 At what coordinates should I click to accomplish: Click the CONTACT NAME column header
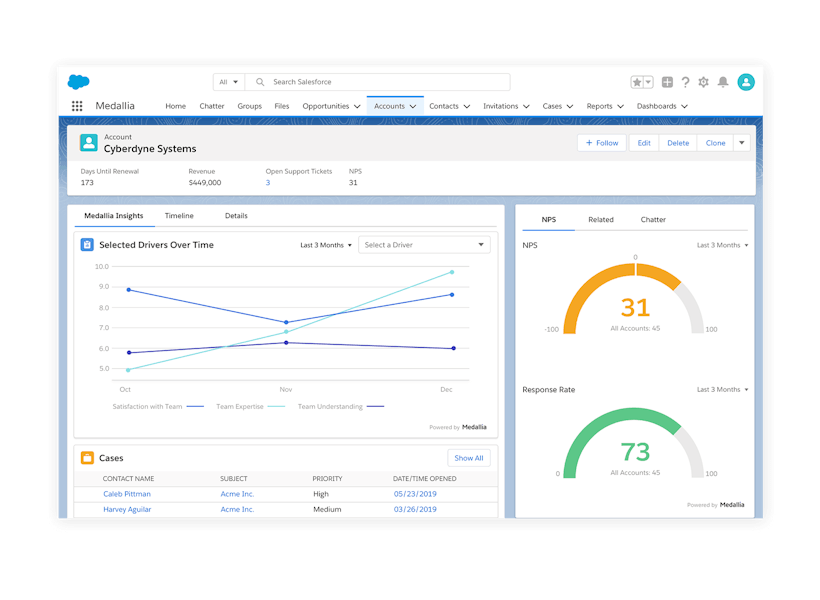pyautogui.click(x=128, y=479)
